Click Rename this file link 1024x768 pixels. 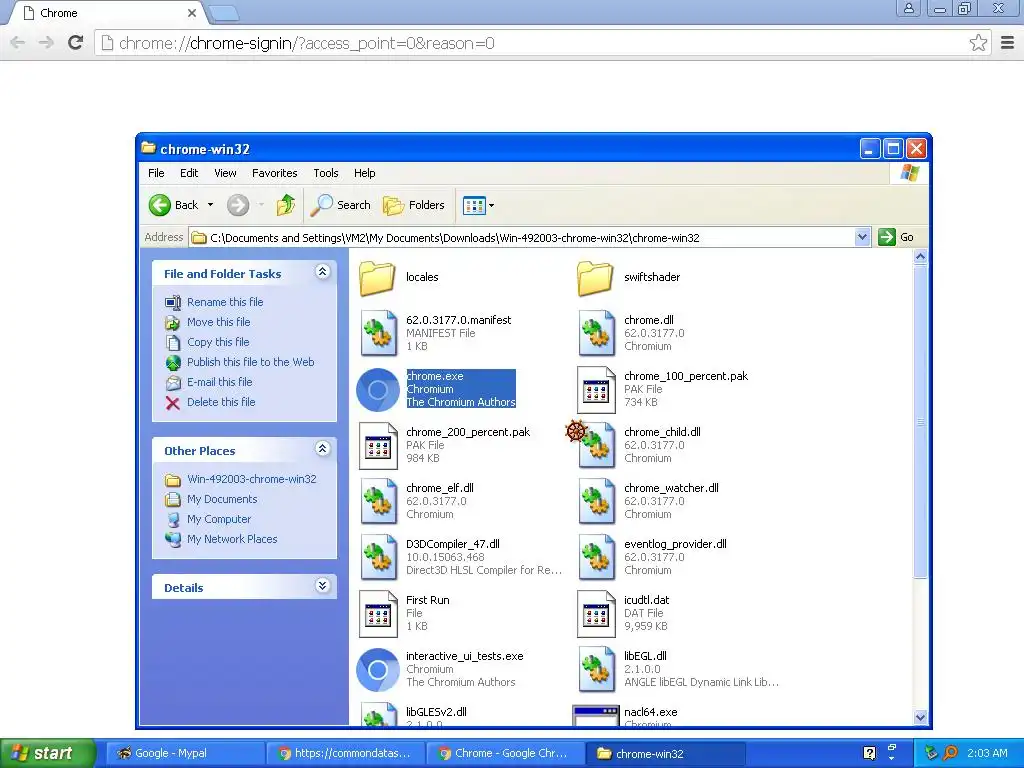(x=225, y=302)
